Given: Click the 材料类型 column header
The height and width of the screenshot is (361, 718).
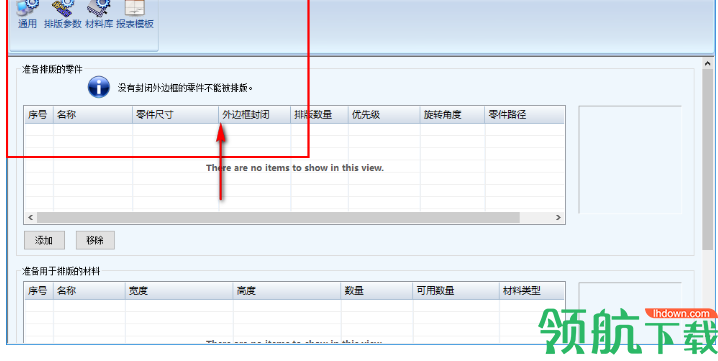Looking at the screenshot, I should pyautogui.click(x=532, y=291).
